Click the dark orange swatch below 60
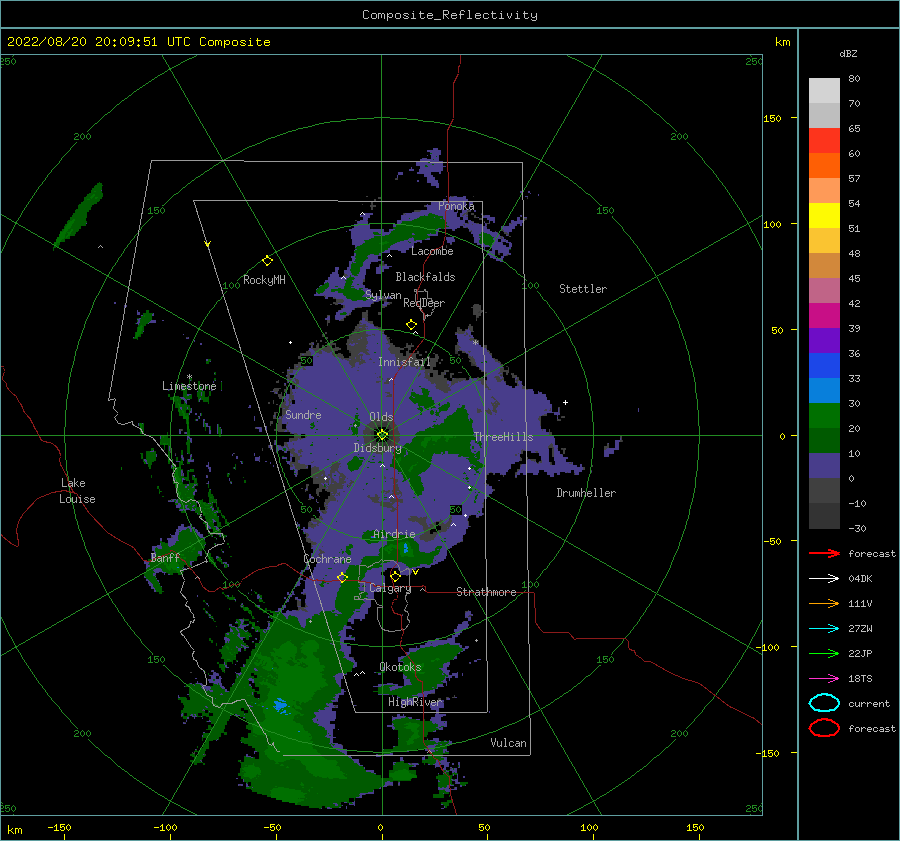This screenshot has height=841, width=900. pyautogui.click(x=824, y=166)
